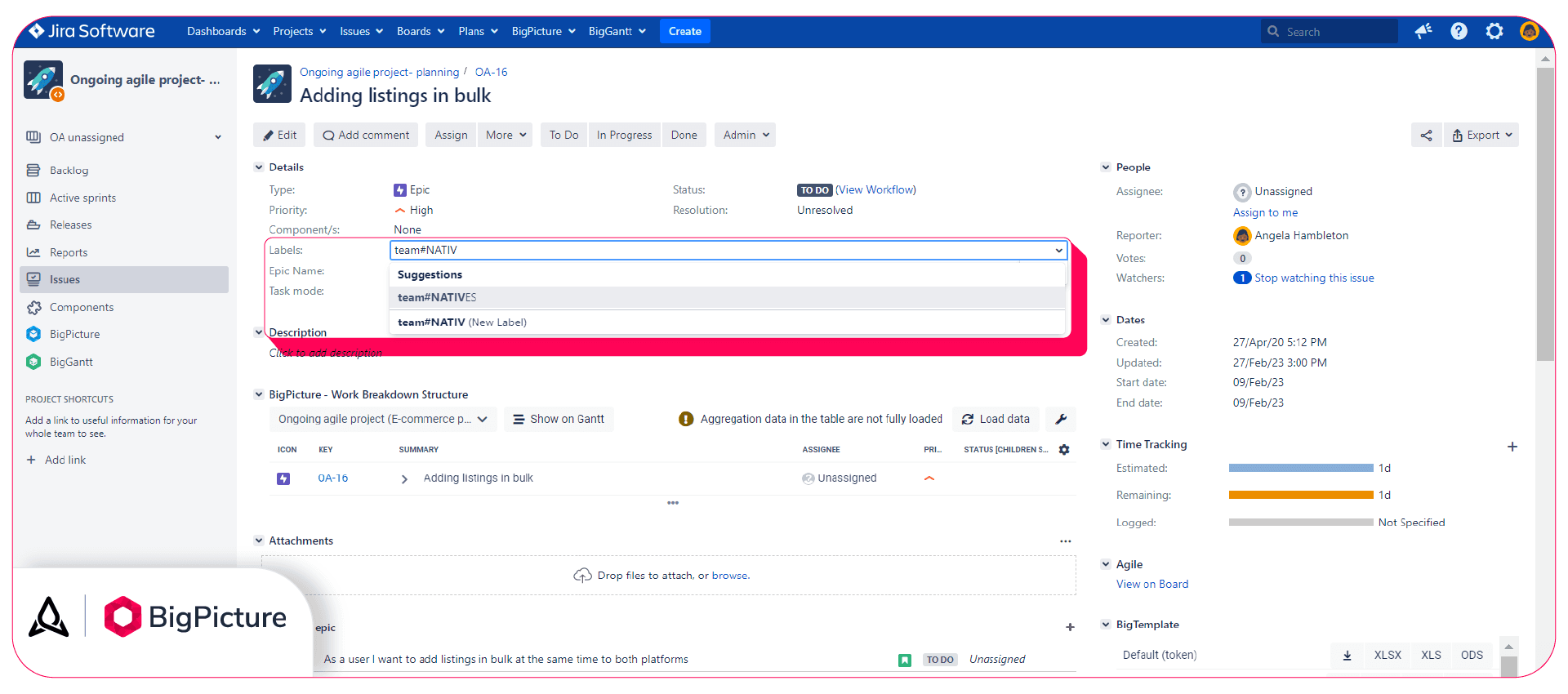Viewport: 1568px width, 694px height.
Task: Open the notifications megaphone icon
Action: (1423, 31)
